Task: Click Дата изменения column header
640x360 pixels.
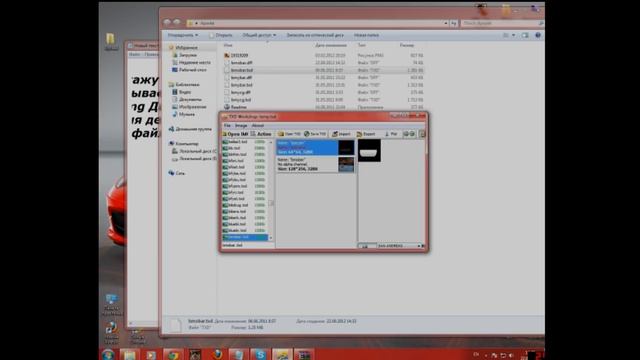Action: click(x=331, y=45)
